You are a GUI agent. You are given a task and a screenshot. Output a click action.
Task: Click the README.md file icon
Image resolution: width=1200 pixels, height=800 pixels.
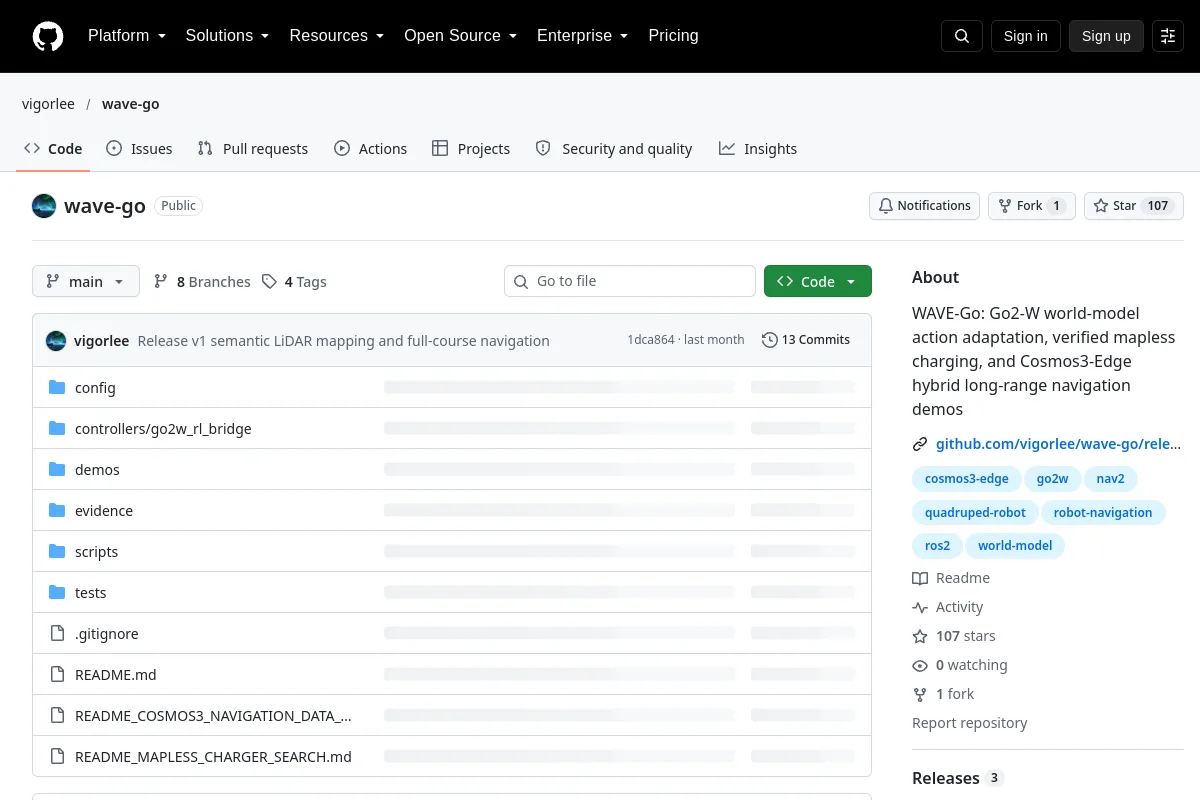point(57,675)
